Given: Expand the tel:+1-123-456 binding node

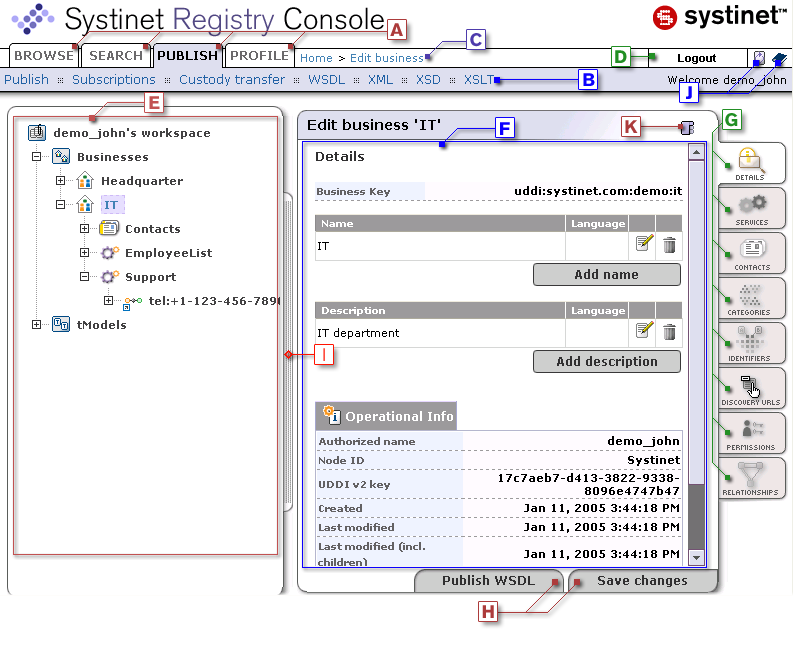Looking at the screenshot, I should (x=108, y=300).
